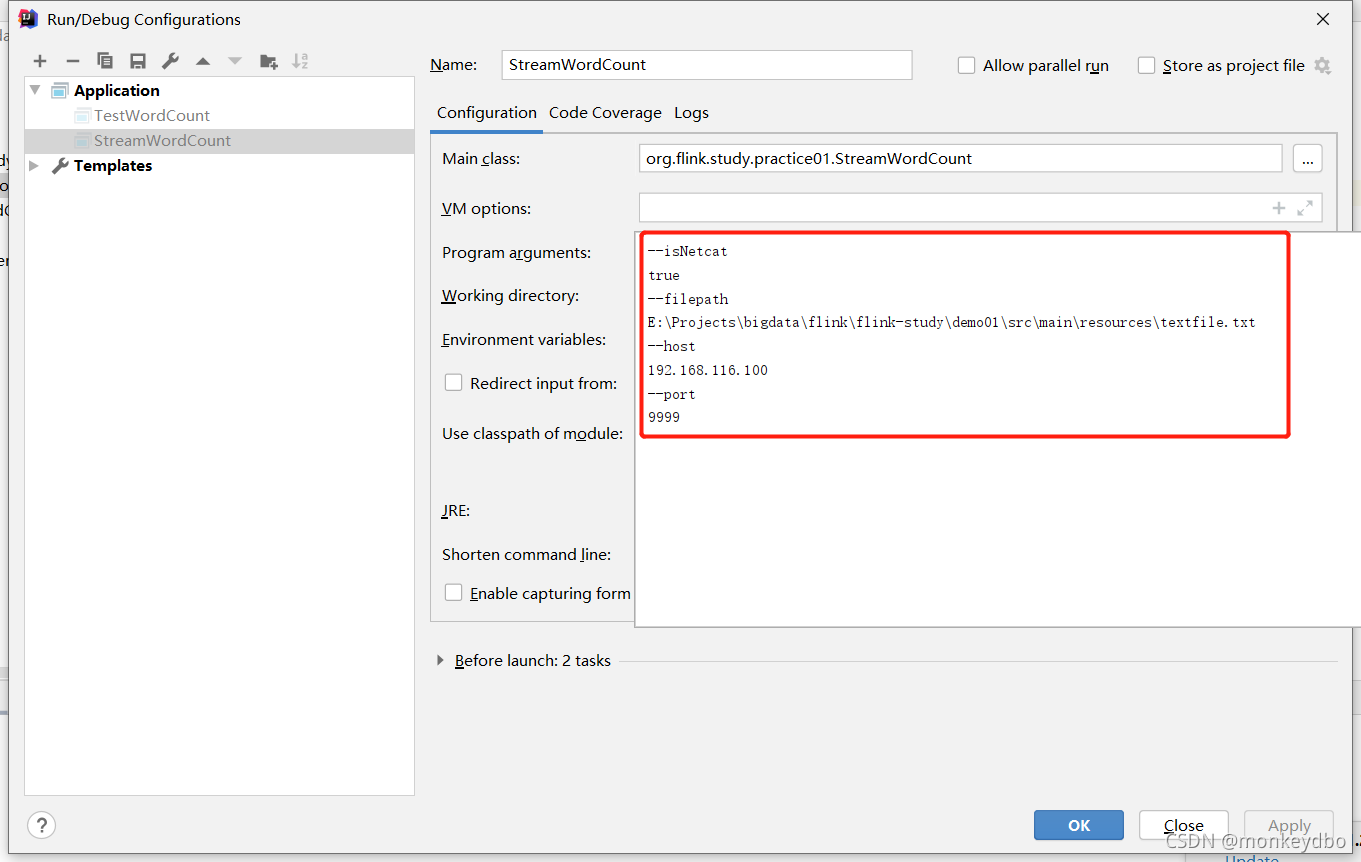
Task: Close the dialog with title bar X
Action: [1322, 19]
